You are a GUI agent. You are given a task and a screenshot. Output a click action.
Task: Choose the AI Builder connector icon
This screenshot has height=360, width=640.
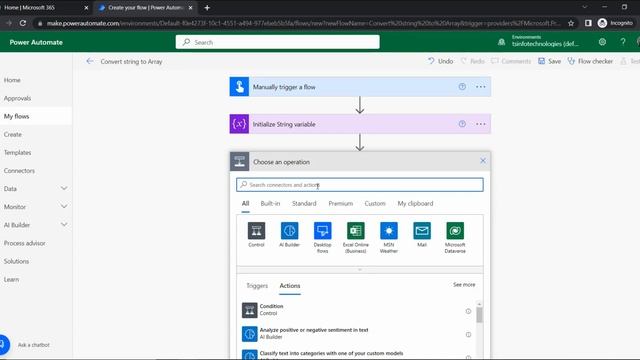click(289, 231)
